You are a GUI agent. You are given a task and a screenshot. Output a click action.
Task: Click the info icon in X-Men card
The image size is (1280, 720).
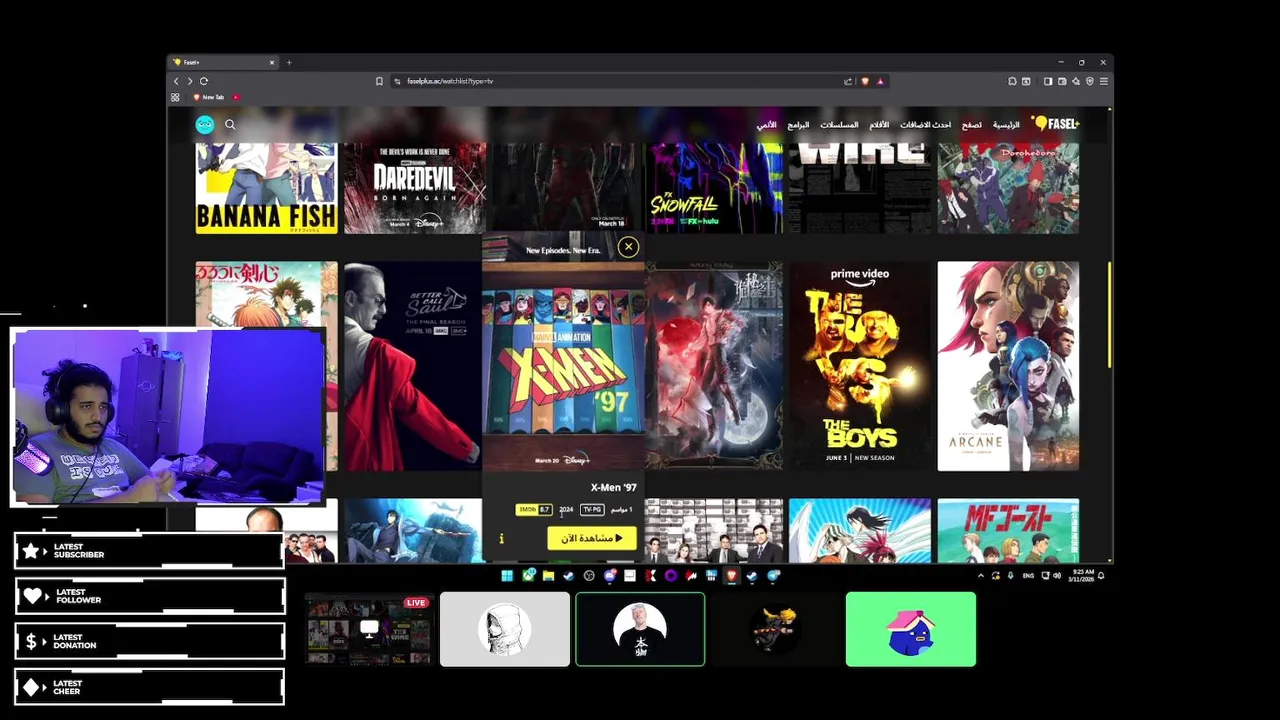click(x=501, y=539)
